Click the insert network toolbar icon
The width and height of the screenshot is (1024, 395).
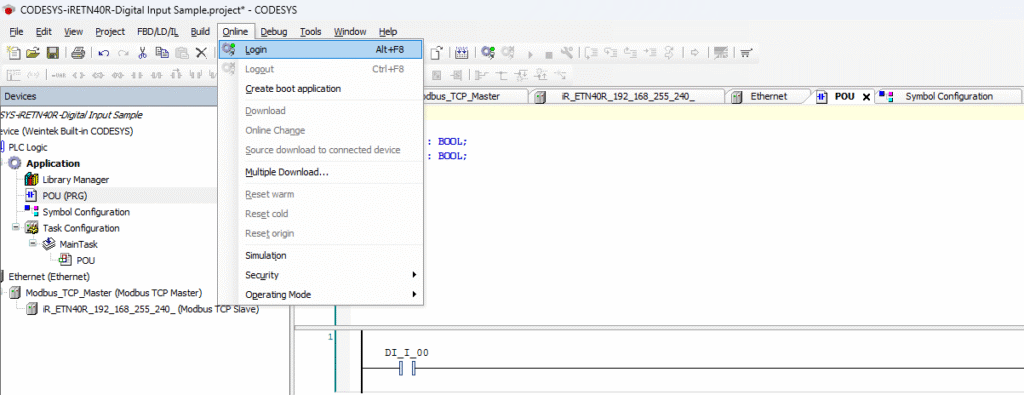pyautogui.click(x=14, y=75)
